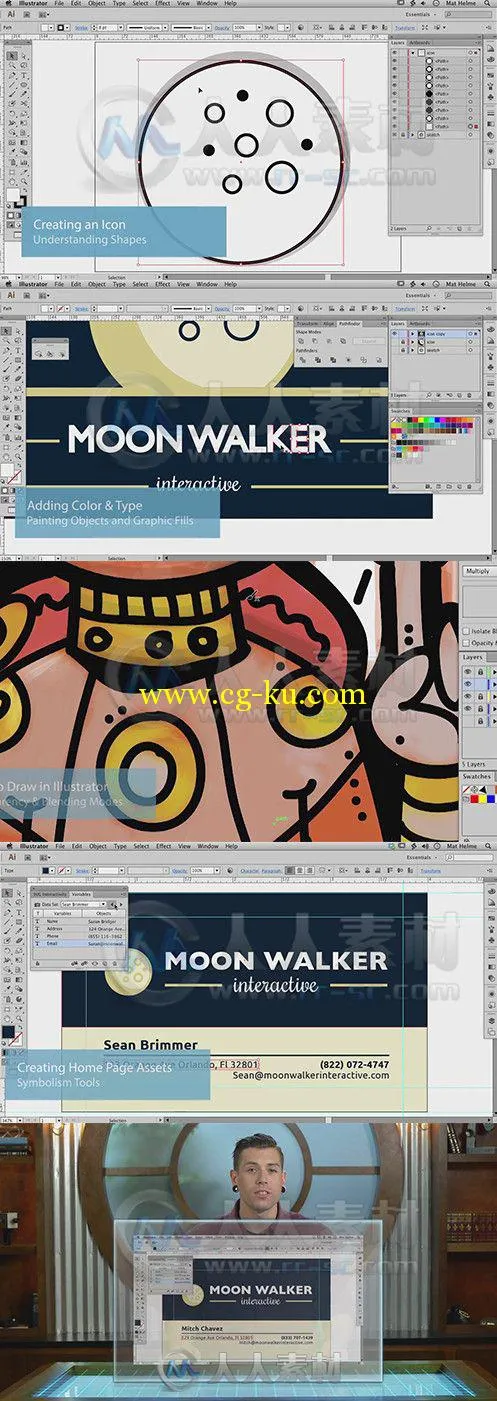Image resolution: width=497 pixels, height=1401 pixels.
Task: Click Opacity link in Creating an Icon control bar
Action: [x=220, y=28]
